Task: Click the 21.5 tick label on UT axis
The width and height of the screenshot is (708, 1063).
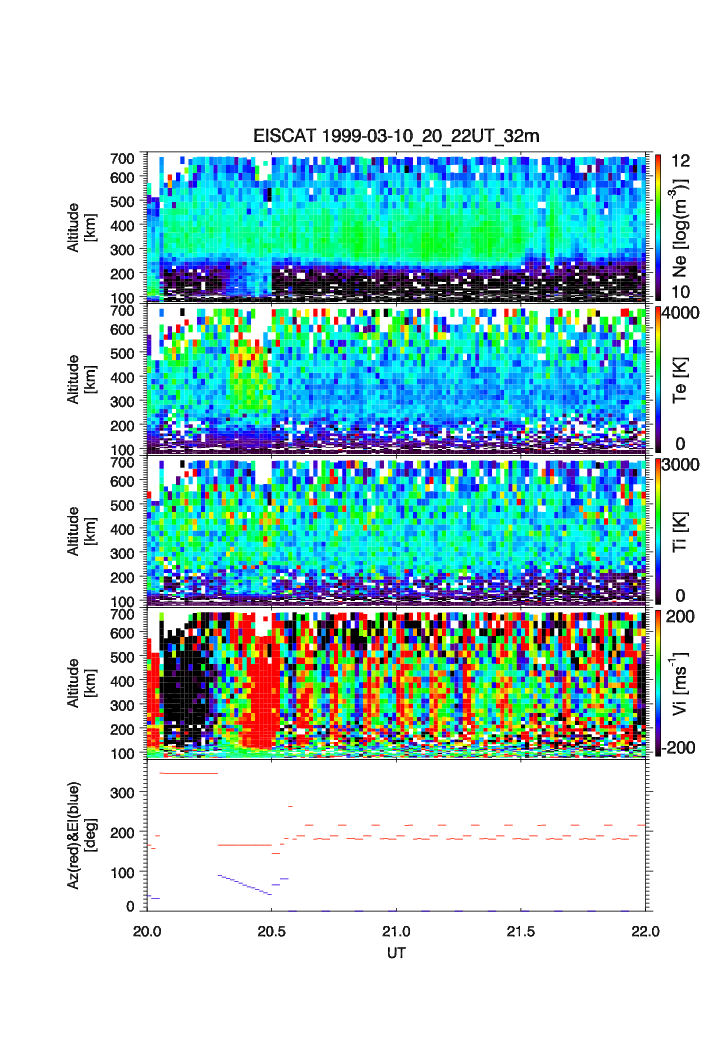Action: click(522, 930)
